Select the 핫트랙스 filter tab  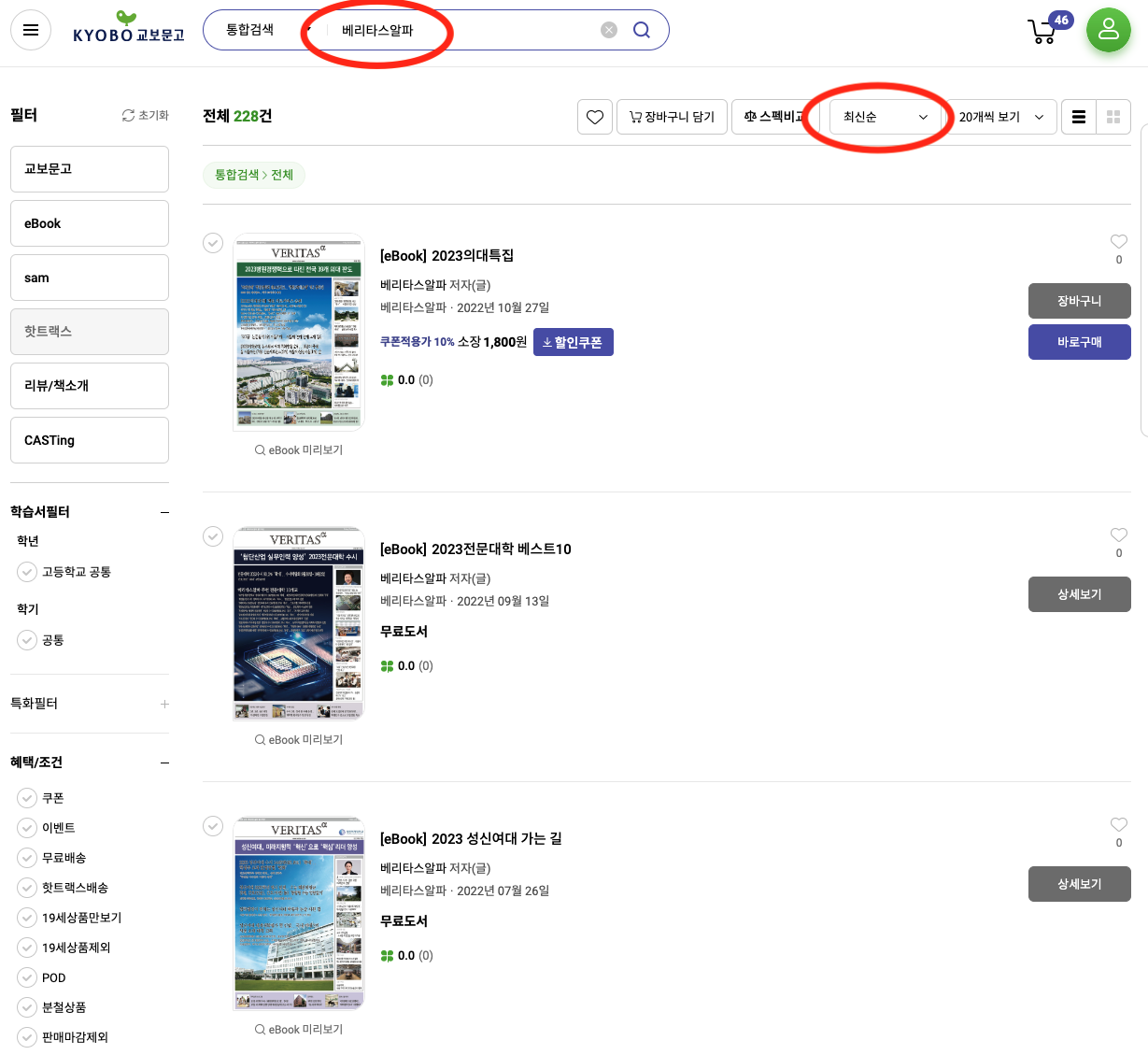pos(90,332)
